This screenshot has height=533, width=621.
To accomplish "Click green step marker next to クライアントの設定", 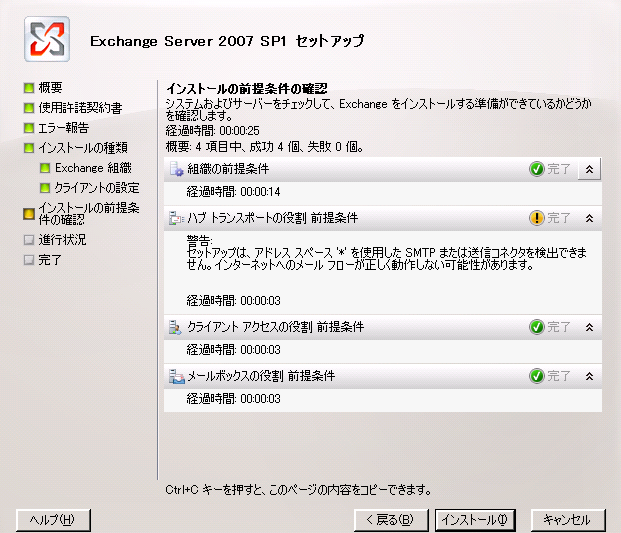I will click(45, 188).
